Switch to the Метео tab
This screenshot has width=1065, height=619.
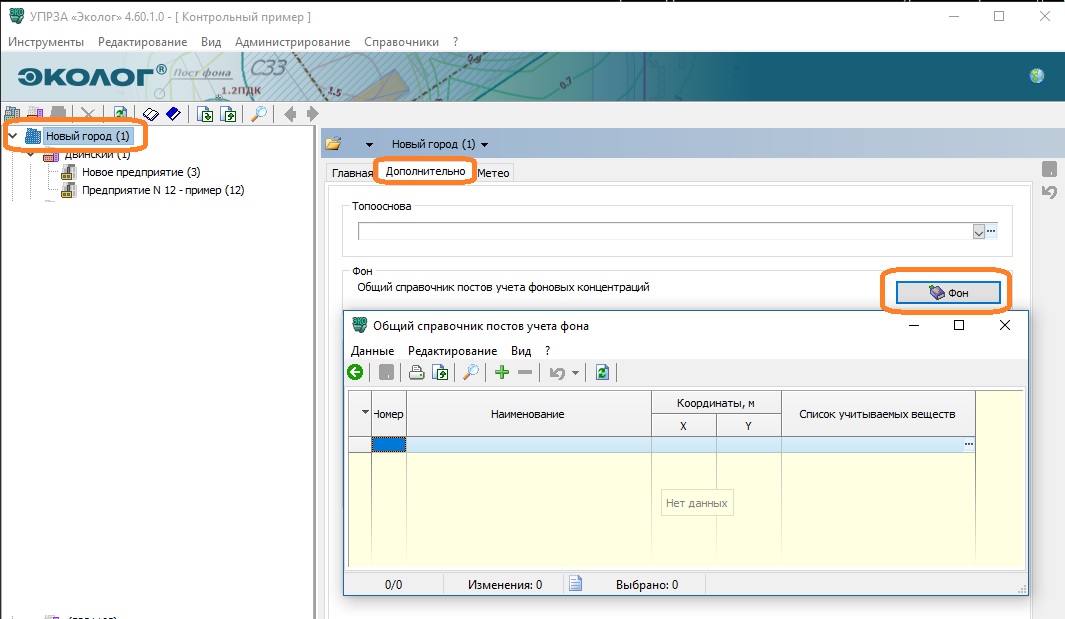pyautogui.click(x=493, y=173)
